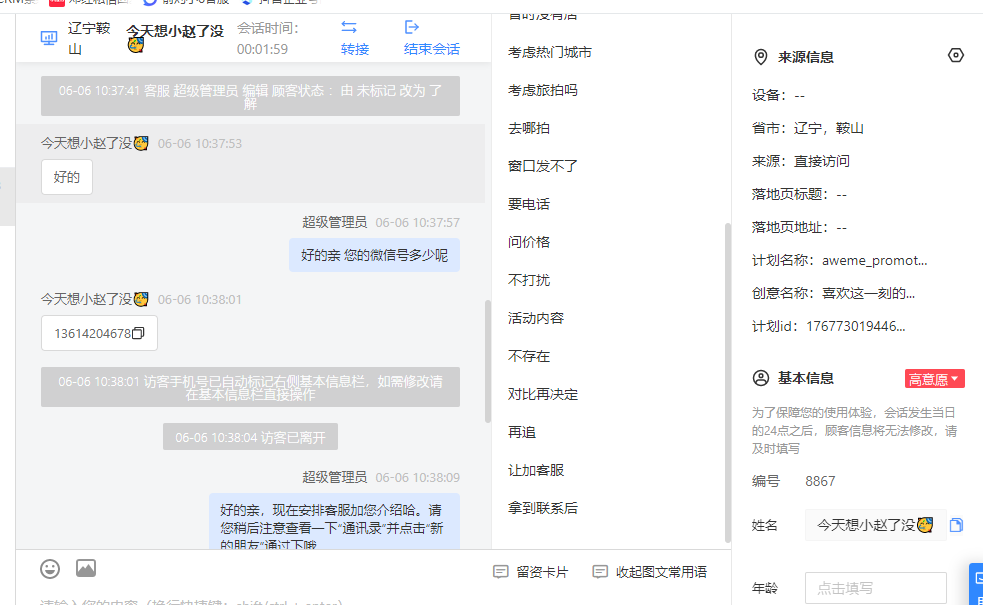Image resolution: width=983 pixels, height=605 pixels.
Task: Open the emoji picker
Action: (x=50, y=569)
